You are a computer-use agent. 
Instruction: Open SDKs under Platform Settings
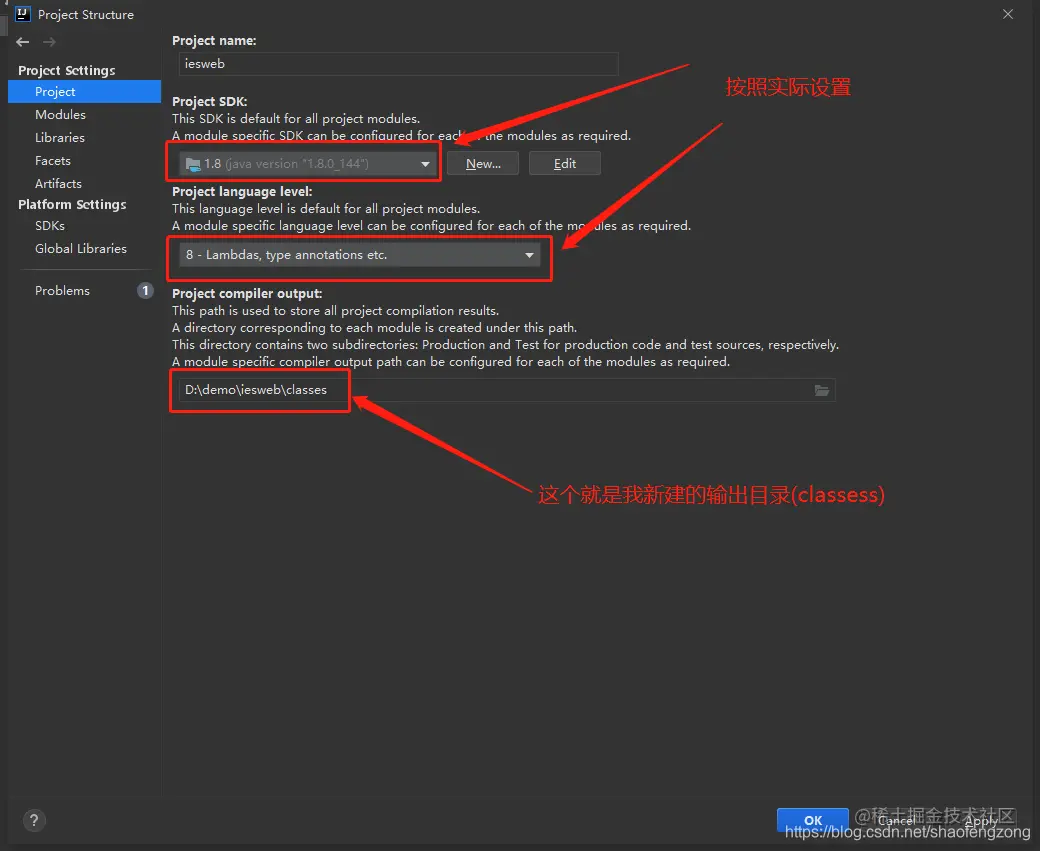click(x=50, y=226)
